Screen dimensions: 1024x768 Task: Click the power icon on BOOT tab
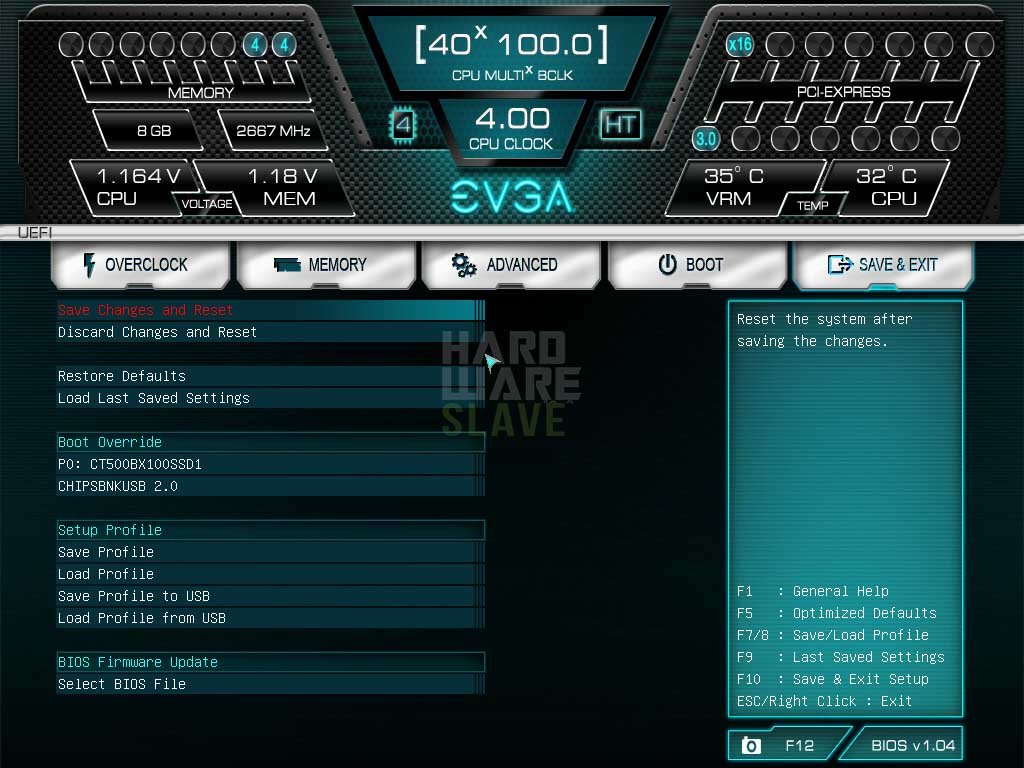coord(667,264)
